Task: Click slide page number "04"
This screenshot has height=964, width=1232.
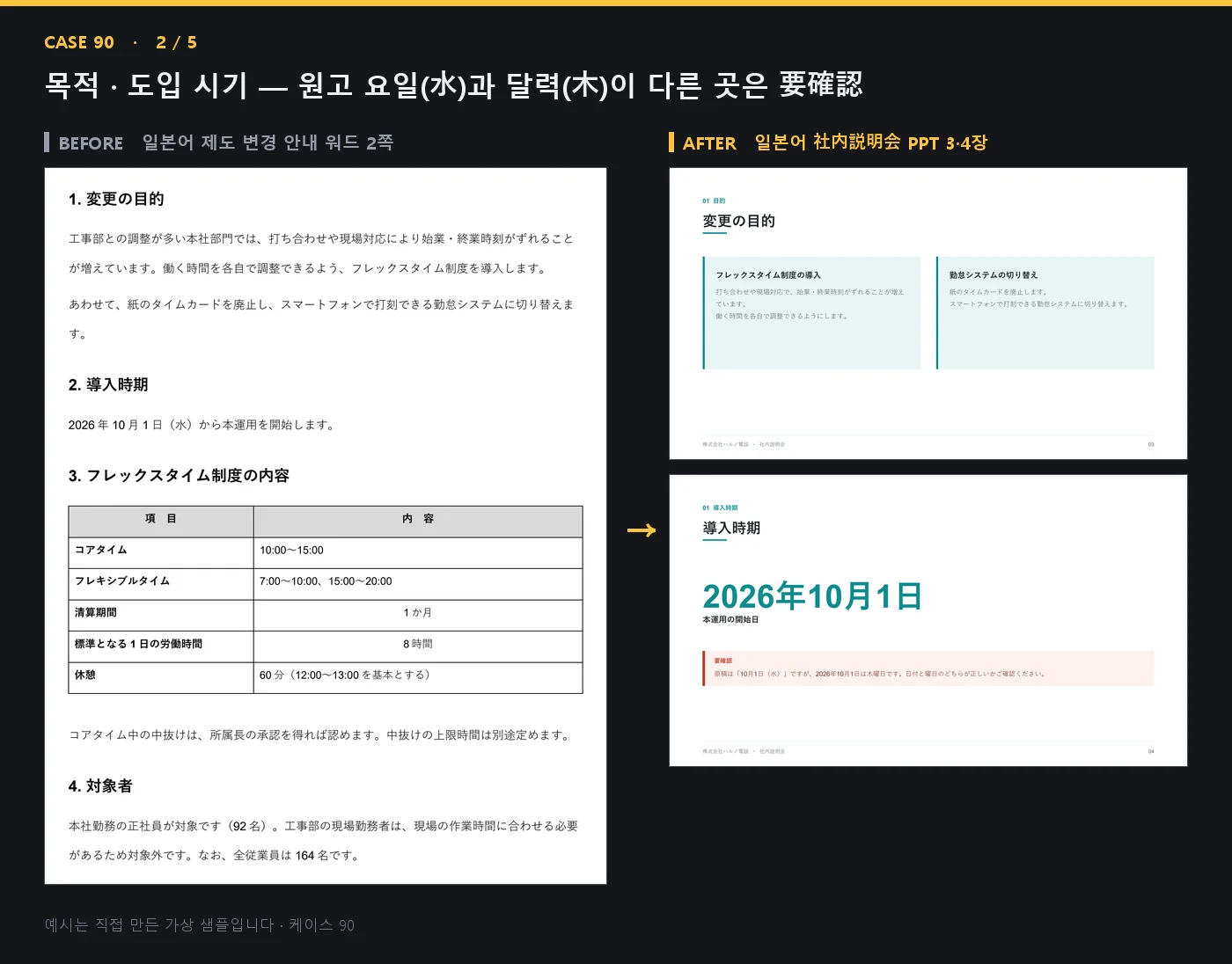Action: [x=1151, y=752]
